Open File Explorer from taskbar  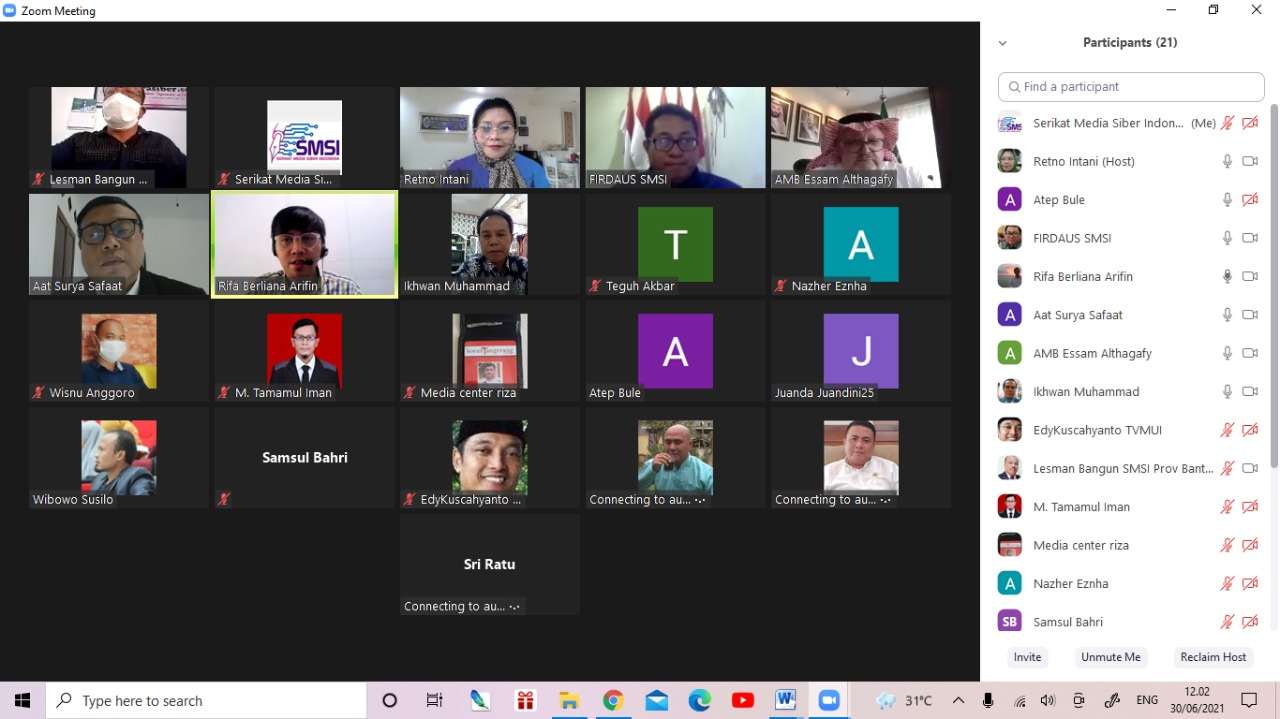point(569,701)
